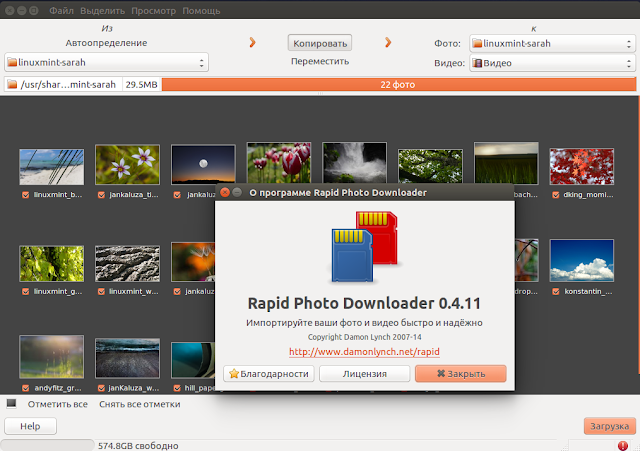Click the star icon on Благодарности

[234, 373]
